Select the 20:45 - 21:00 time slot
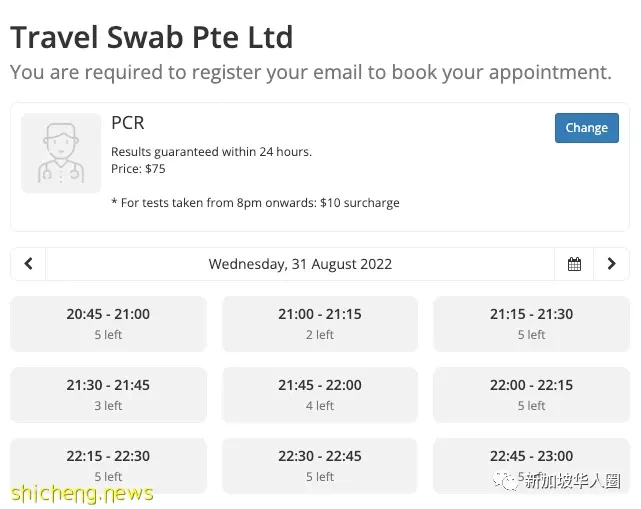 [x=108, y=324]
